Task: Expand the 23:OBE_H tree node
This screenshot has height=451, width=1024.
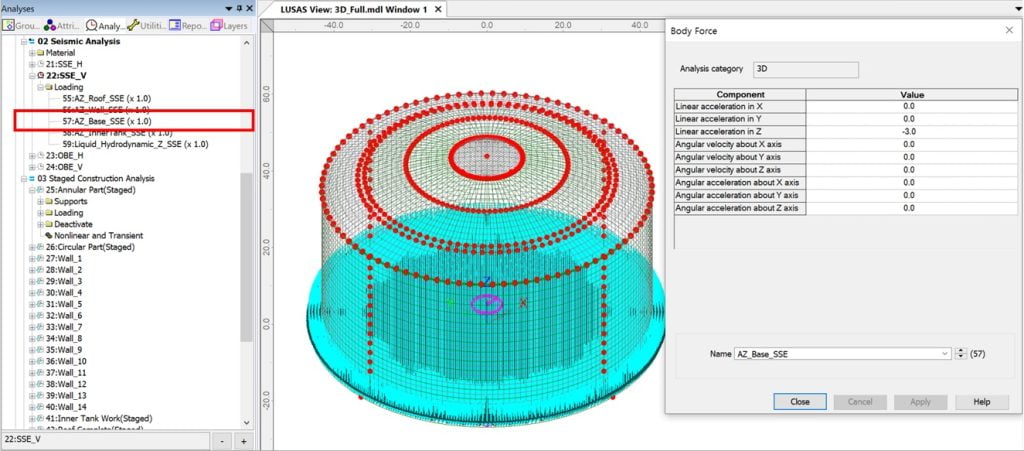Action: tap(31, 155)
